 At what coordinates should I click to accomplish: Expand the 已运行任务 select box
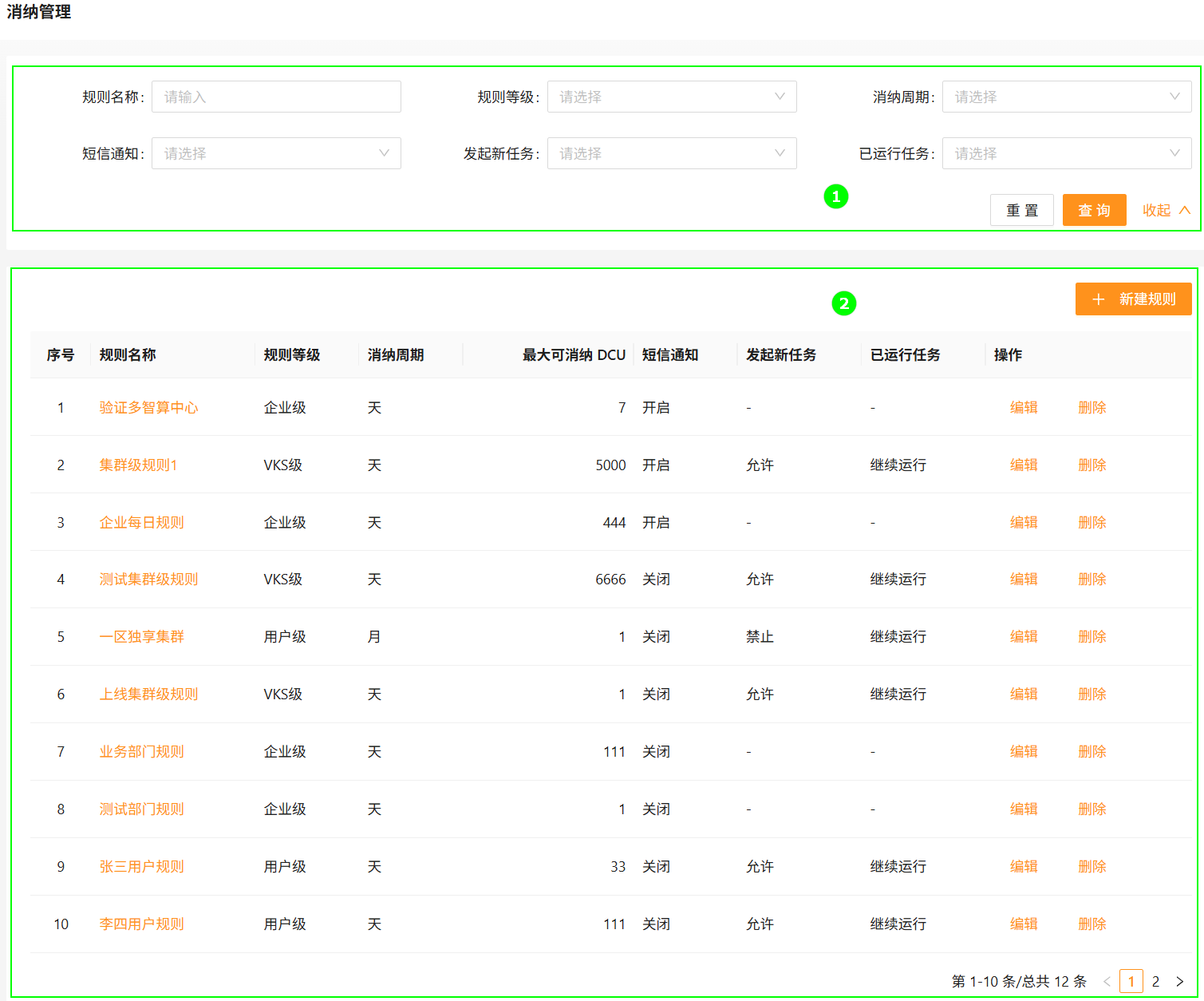(x=1066, y=153)
